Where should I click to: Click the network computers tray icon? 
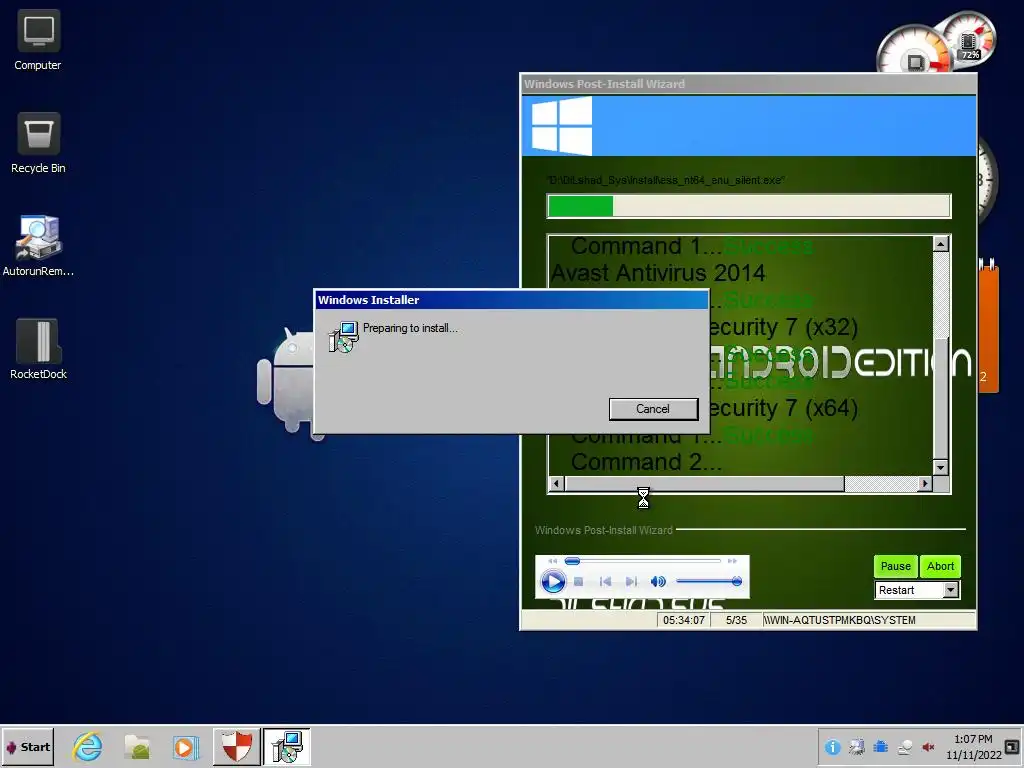tap(856, 747)
